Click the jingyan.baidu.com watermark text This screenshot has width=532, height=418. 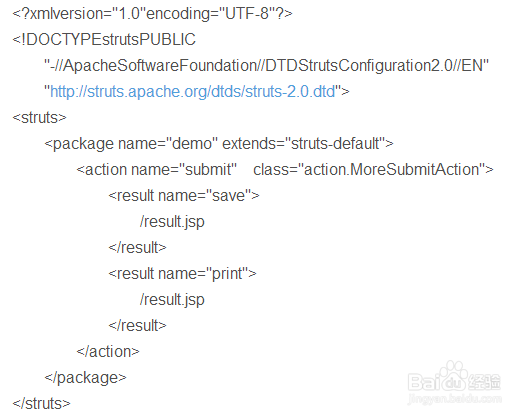(455, 398)
